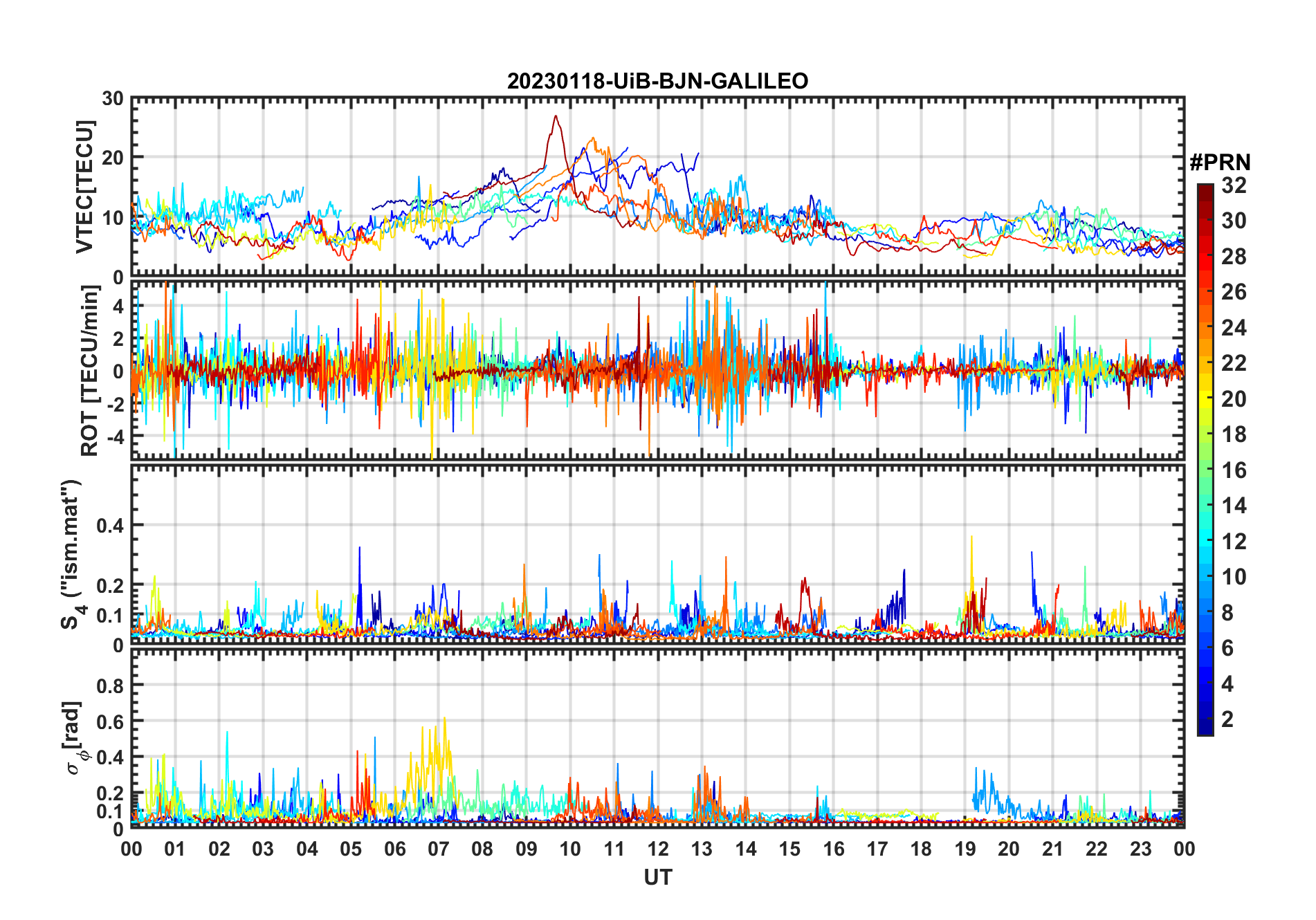Click the UT axis hour label "23"

point(1140,849)
